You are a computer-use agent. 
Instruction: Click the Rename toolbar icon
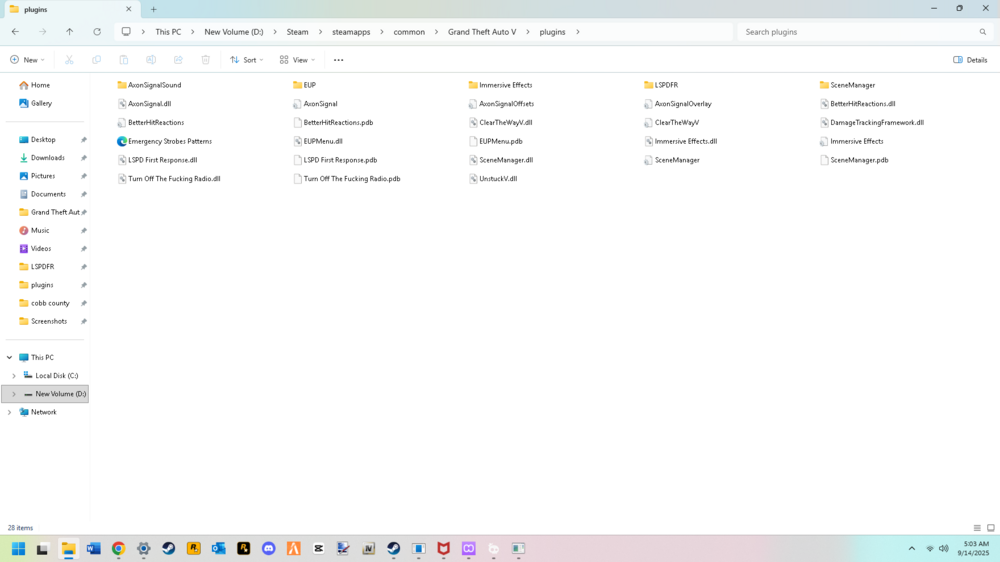(x=151, y=60)
